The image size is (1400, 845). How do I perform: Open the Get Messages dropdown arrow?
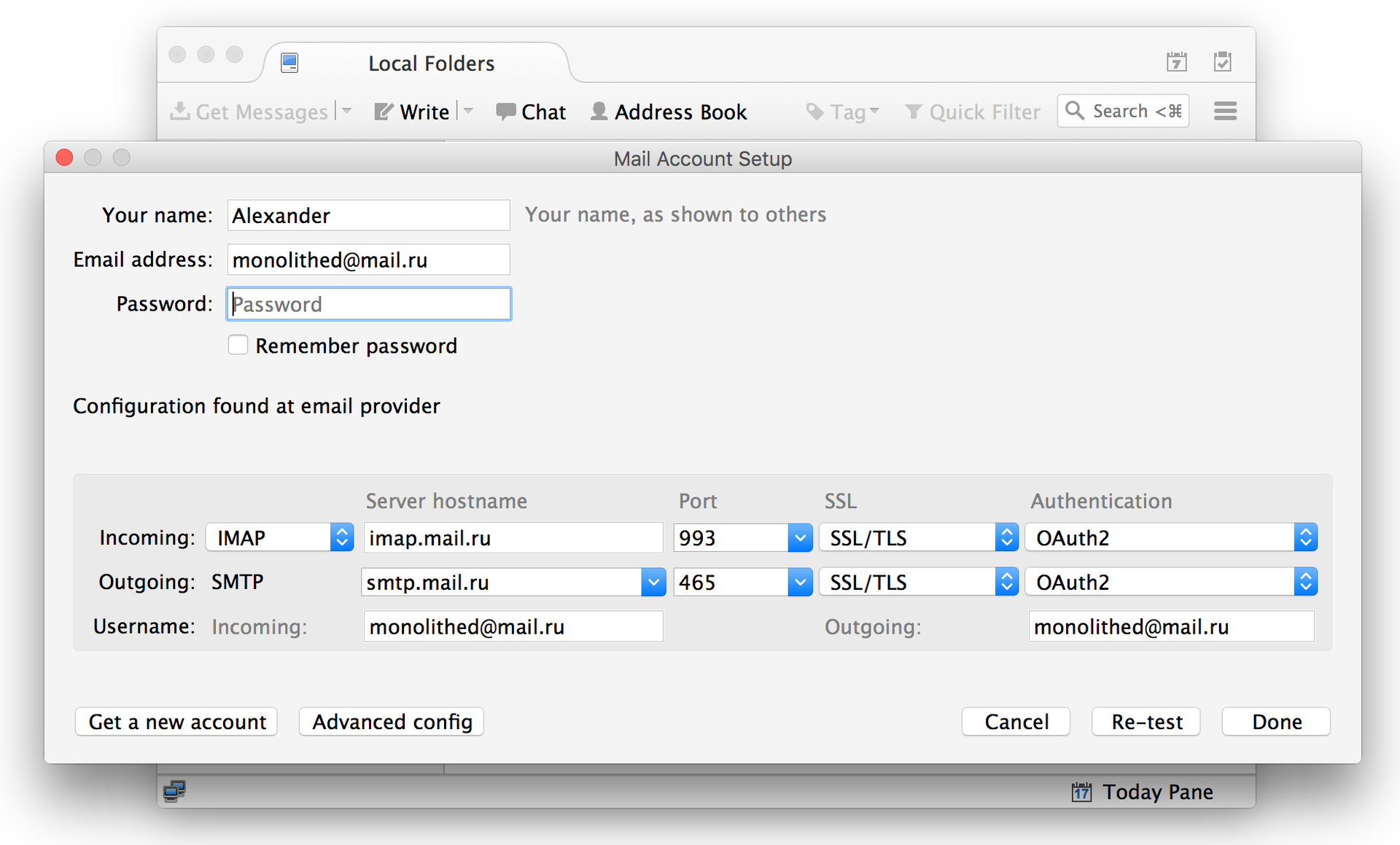click(x=347, y=111)
